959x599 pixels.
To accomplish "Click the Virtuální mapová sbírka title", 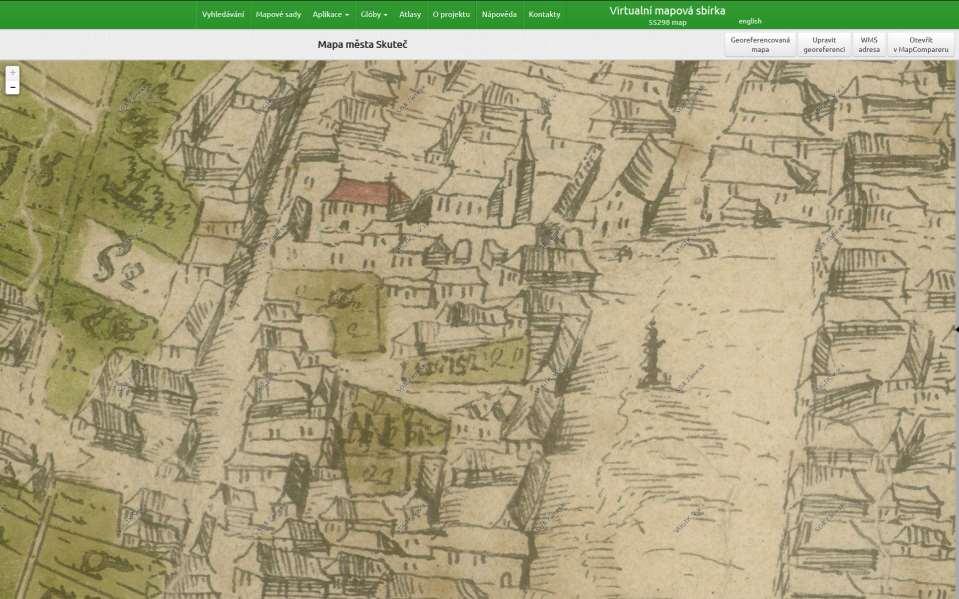I will click(x=667, y=10).
